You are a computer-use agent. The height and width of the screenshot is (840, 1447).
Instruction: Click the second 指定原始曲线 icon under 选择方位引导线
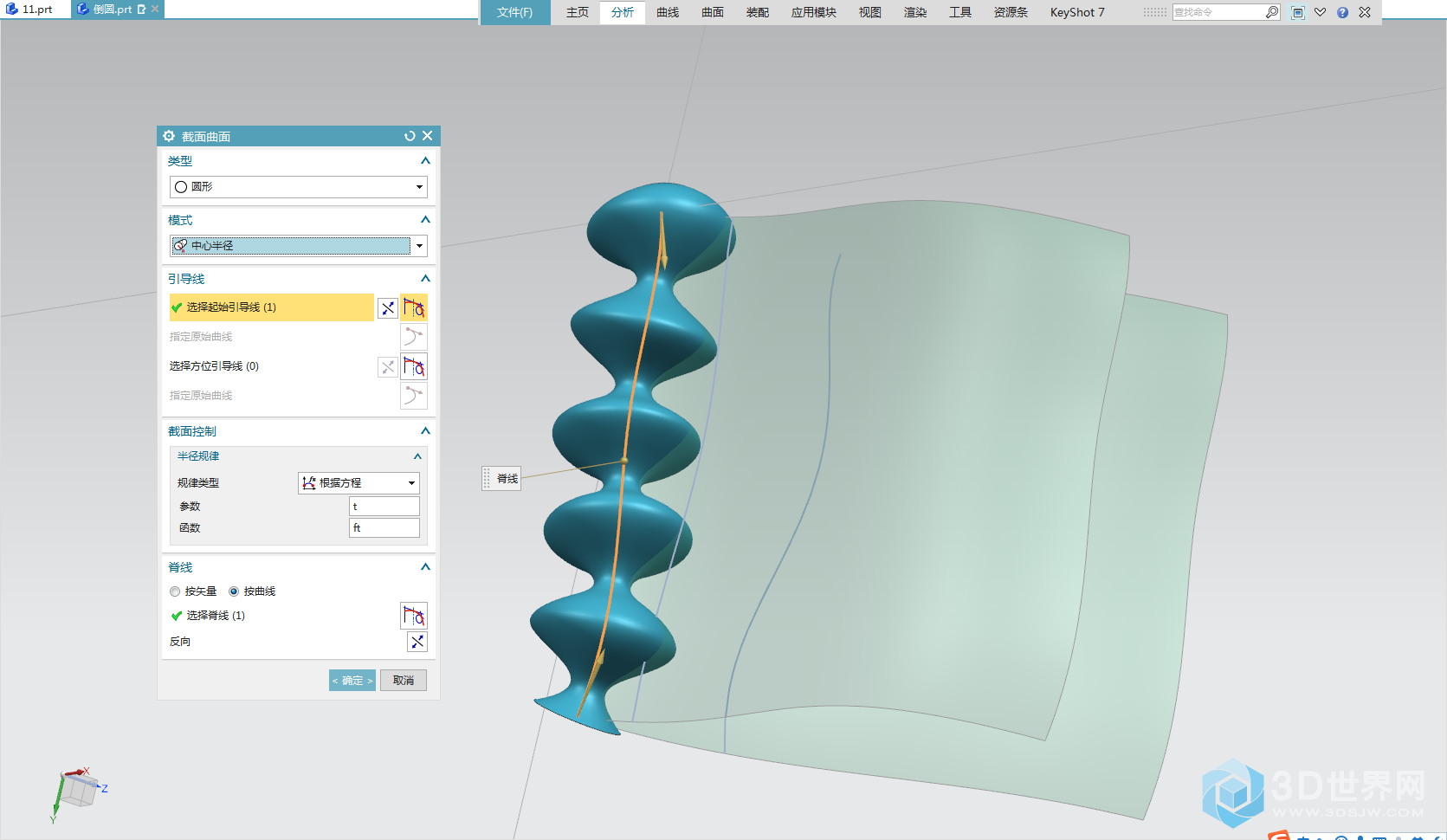(x=414, y=396)
